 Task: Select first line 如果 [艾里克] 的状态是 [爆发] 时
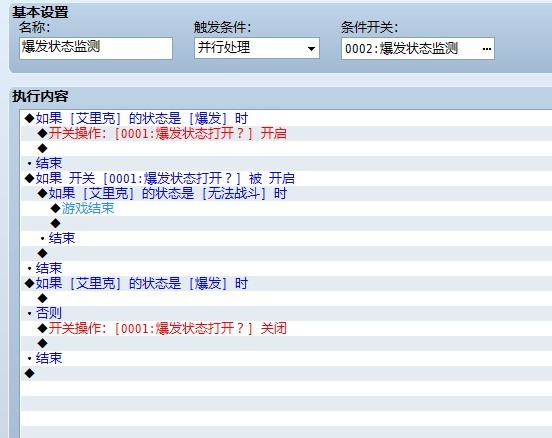[x=286, y=118]
